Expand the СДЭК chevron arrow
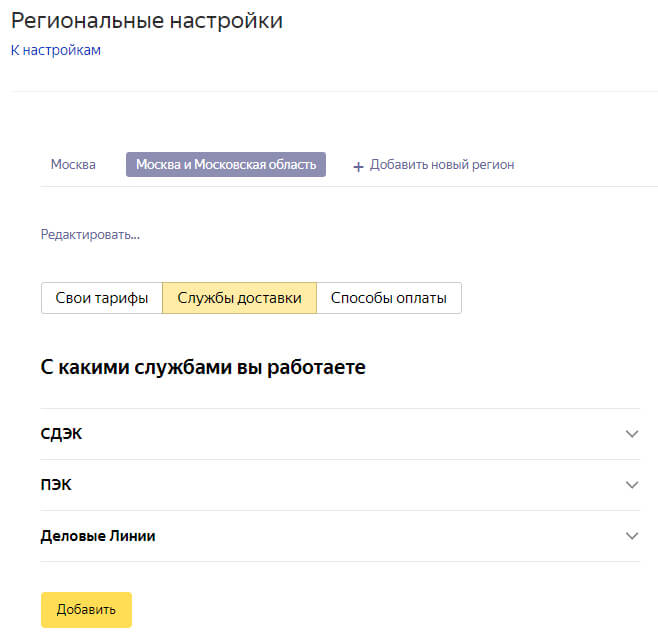 click(631, 434)
